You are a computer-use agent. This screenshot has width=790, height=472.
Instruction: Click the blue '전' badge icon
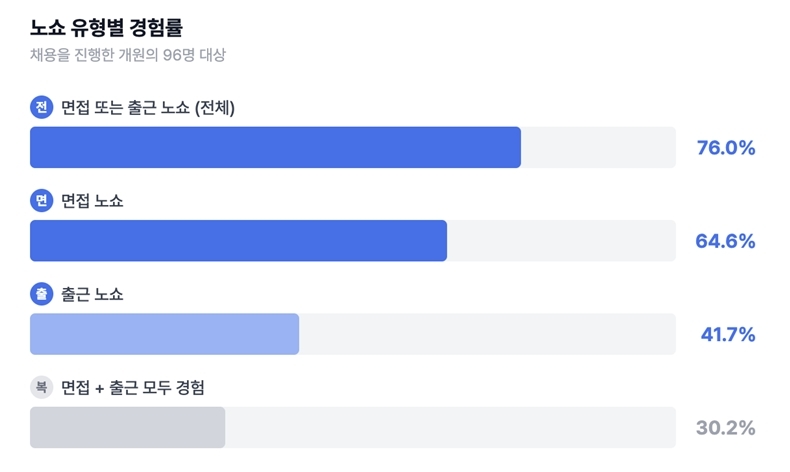click(41, 108)
